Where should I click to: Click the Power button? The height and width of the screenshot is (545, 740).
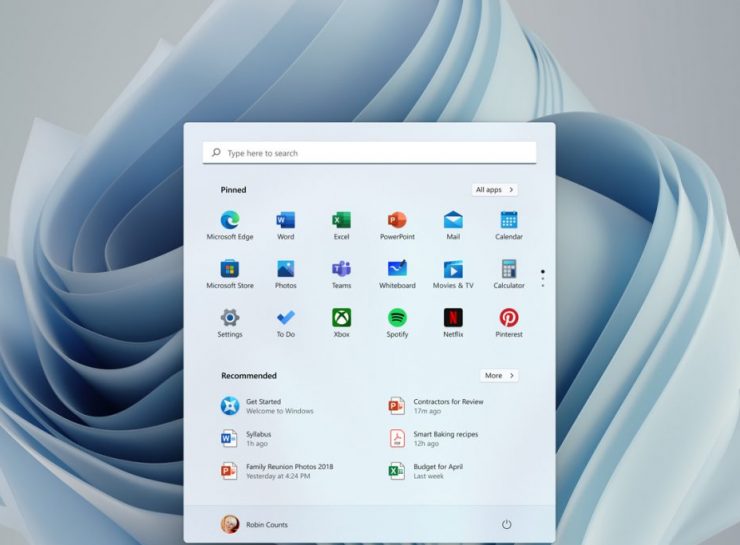(x=507, y=524)
